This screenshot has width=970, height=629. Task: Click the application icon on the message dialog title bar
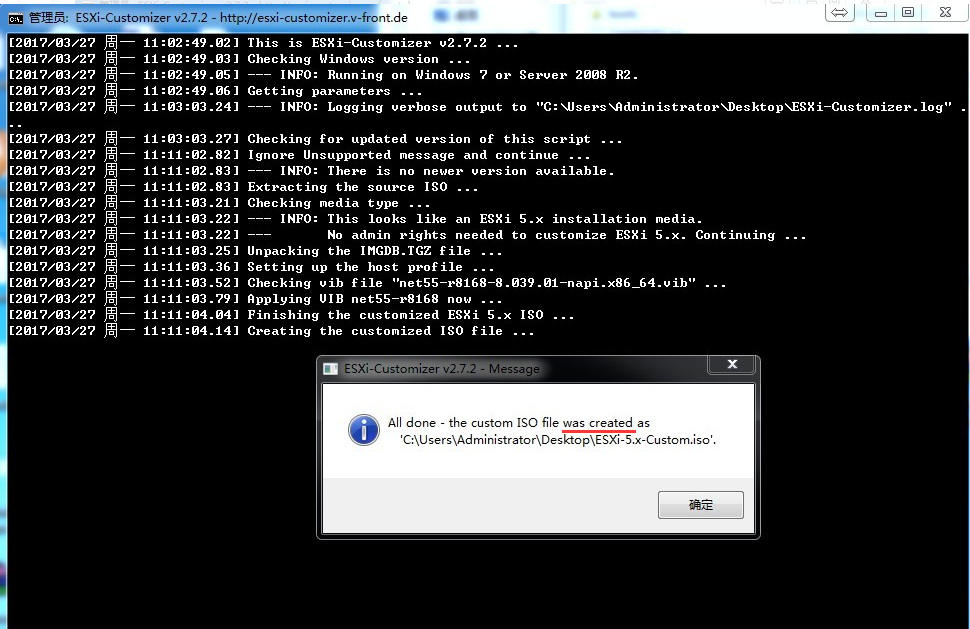tap(330, 369)
